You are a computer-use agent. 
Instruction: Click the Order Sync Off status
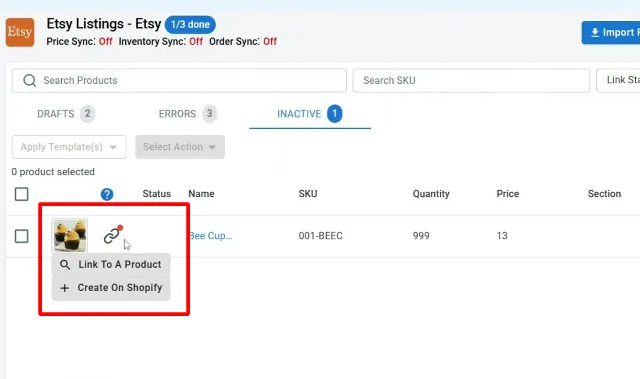[243, 42]
